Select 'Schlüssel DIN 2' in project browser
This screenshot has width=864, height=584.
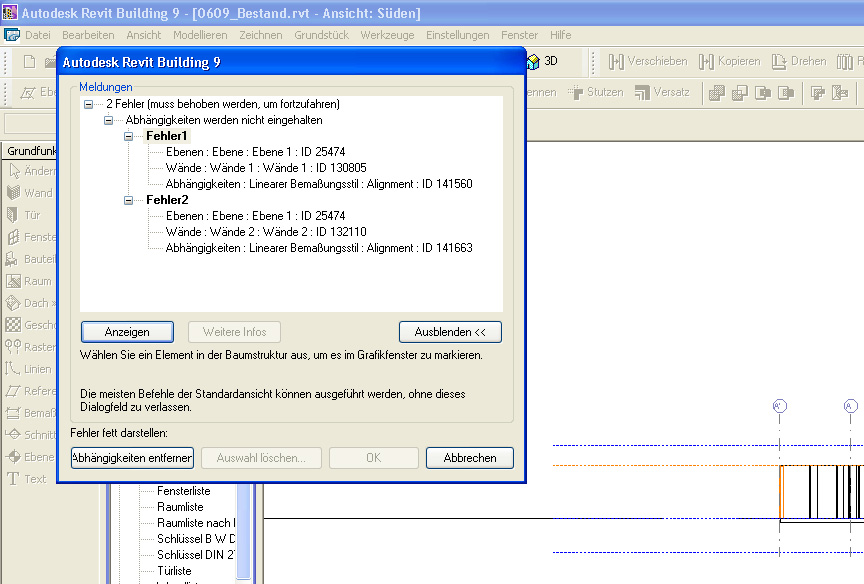coord(196,555)
